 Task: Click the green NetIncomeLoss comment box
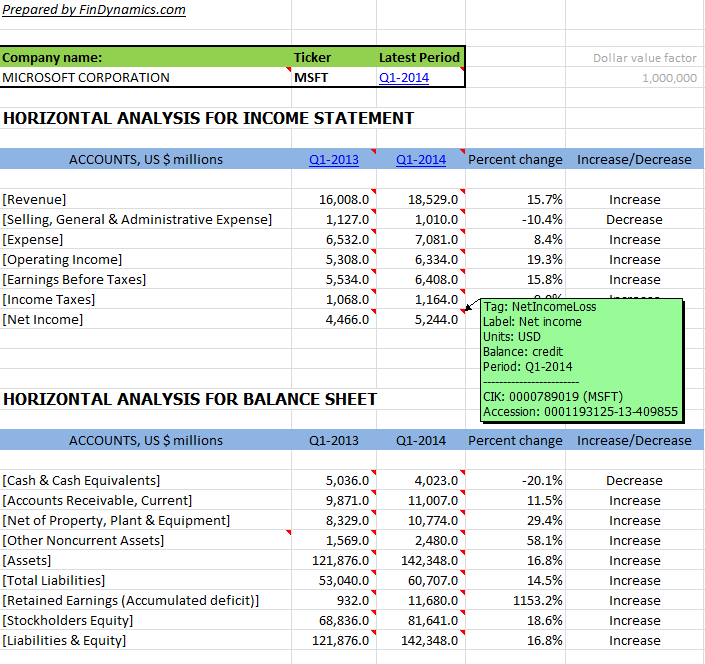(x=581, y=360)
